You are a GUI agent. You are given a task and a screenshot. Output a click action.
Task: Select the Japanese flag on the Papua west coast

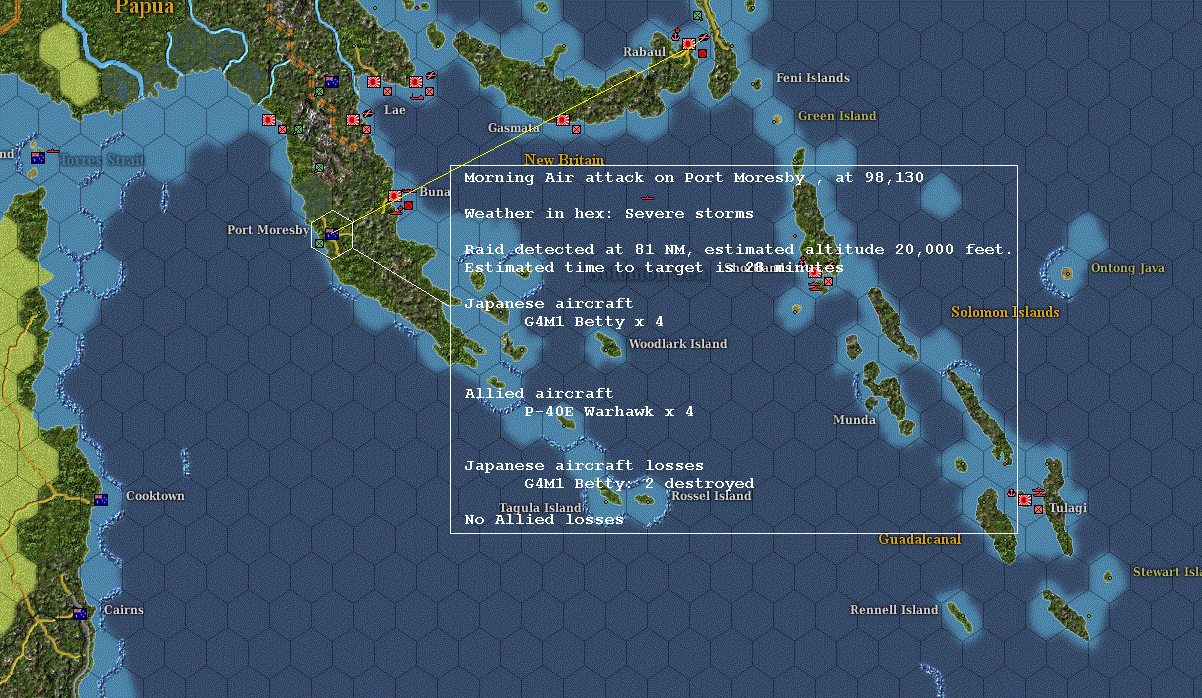[x=269, y=120]
